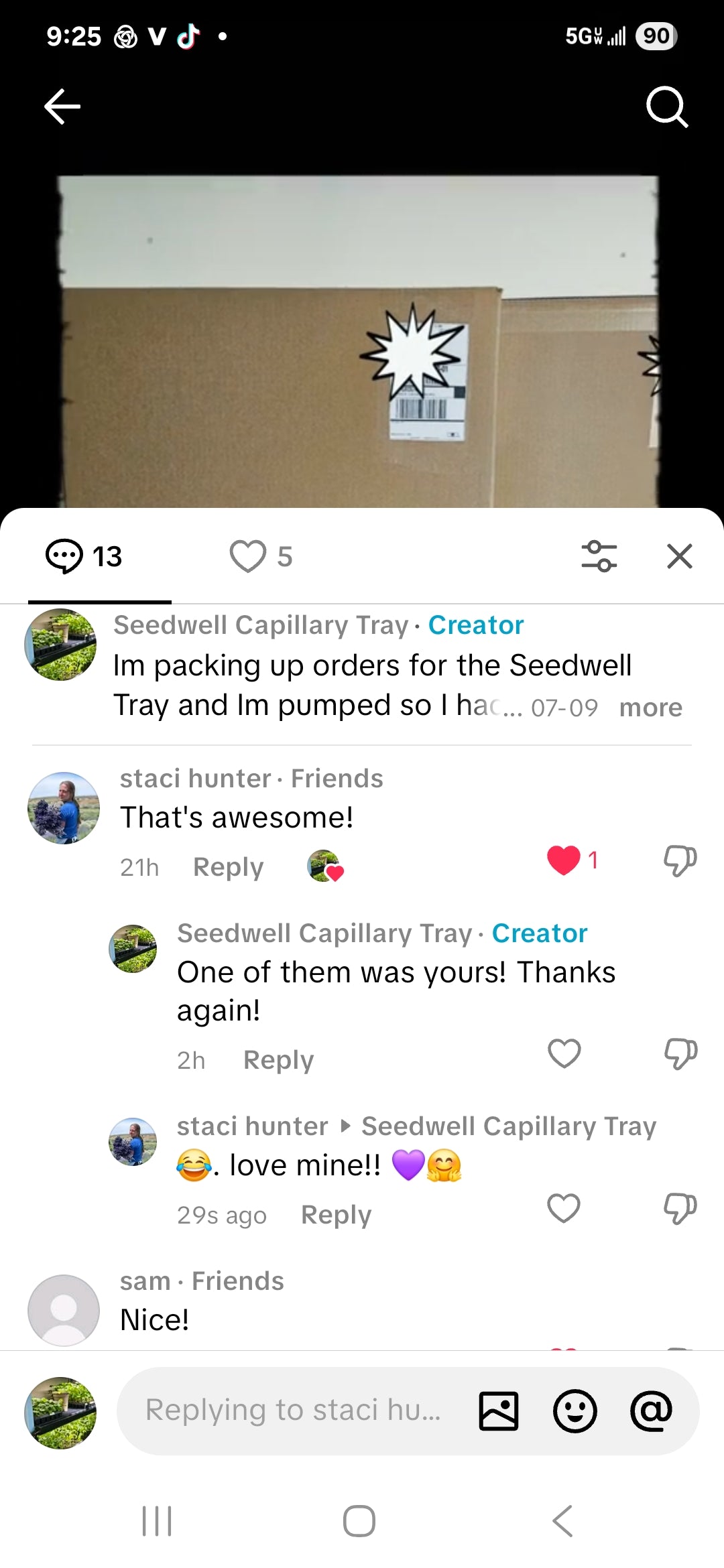Dislike staci hunter's "That's awesome!" comment

click(680, 860)
